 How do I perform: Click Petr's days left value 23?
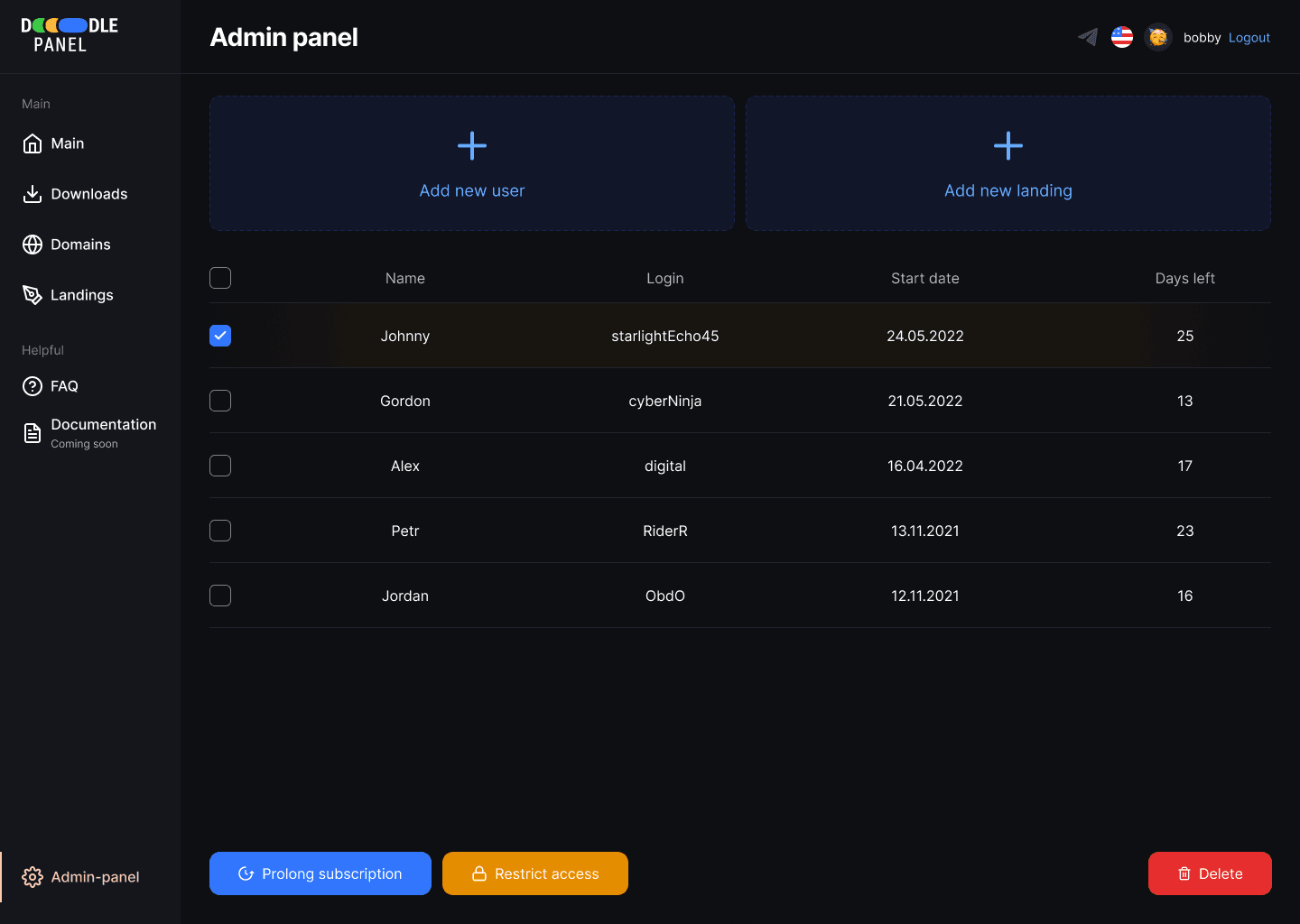pos(1185,531)
